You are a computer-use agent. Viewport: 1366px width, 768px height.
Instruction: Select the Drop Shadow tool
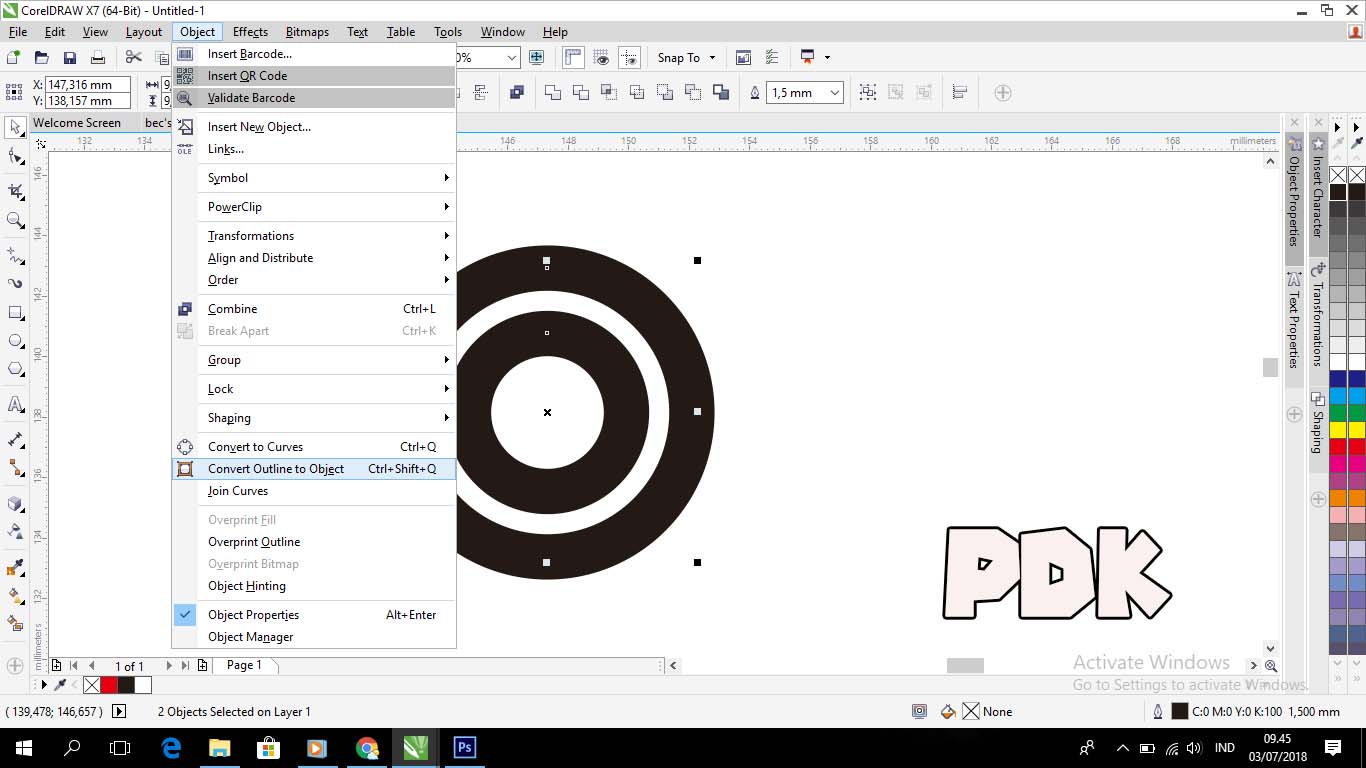point(15,503)
